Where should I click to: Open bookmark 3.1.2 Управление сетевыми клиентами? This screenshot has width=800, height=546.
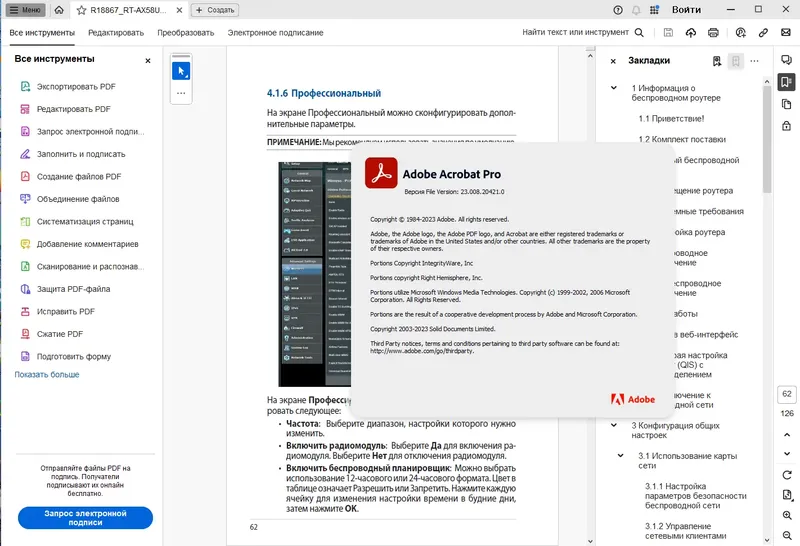685,531
